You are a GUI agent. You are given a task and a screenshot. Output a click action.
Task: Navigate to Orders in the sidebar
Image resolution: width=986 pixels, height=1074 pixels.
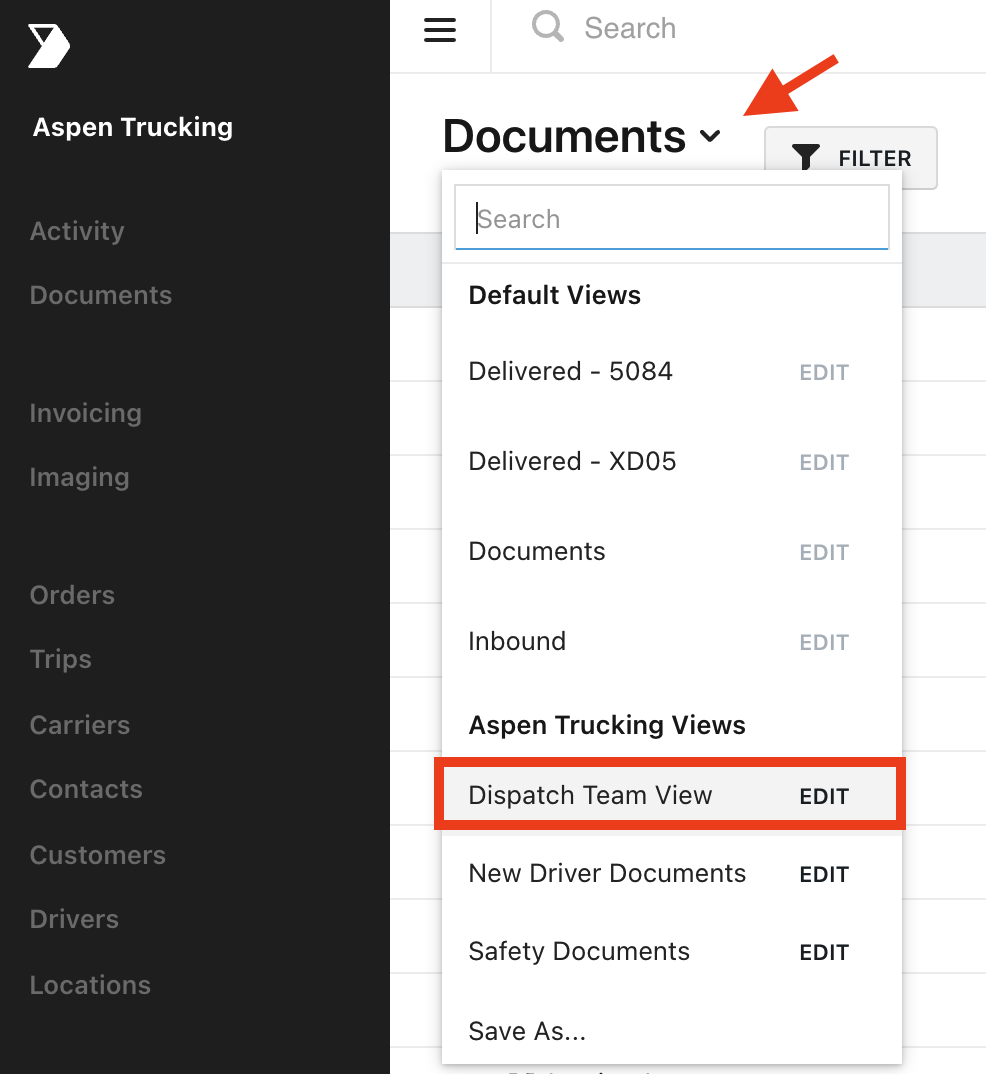[72, 595]
